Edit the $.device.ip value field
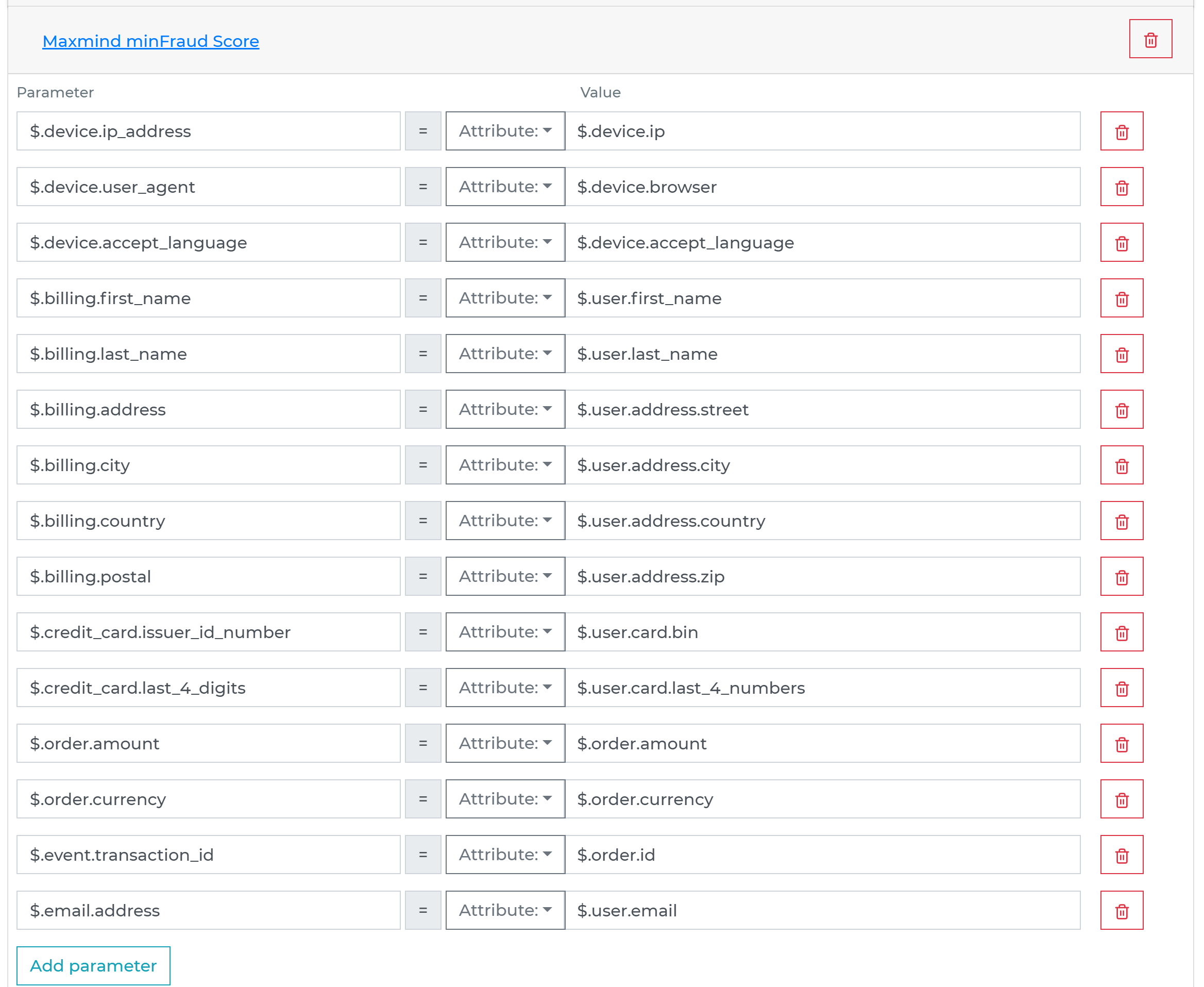Screen dimensions: 1204x987 823,131
